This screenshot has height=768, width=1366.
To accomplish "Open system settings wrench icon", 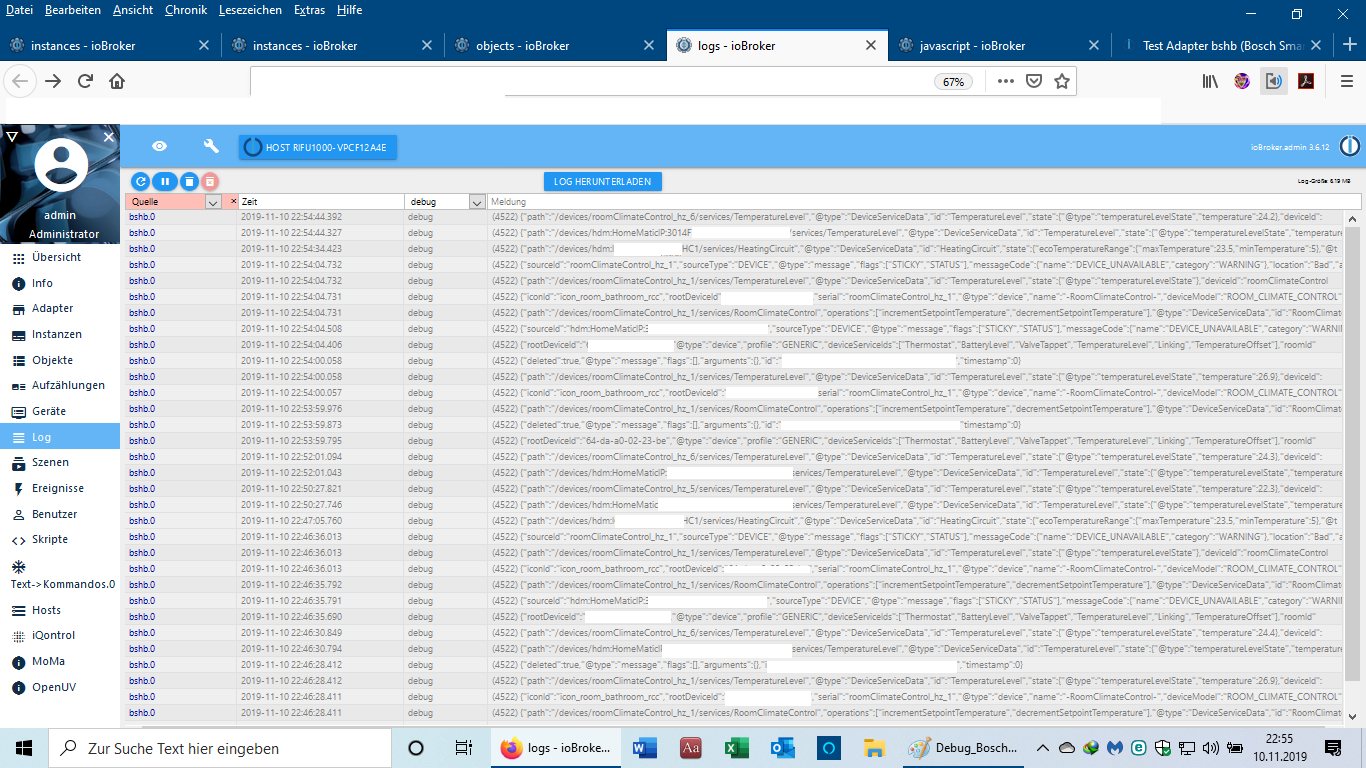I will [211, 147].
